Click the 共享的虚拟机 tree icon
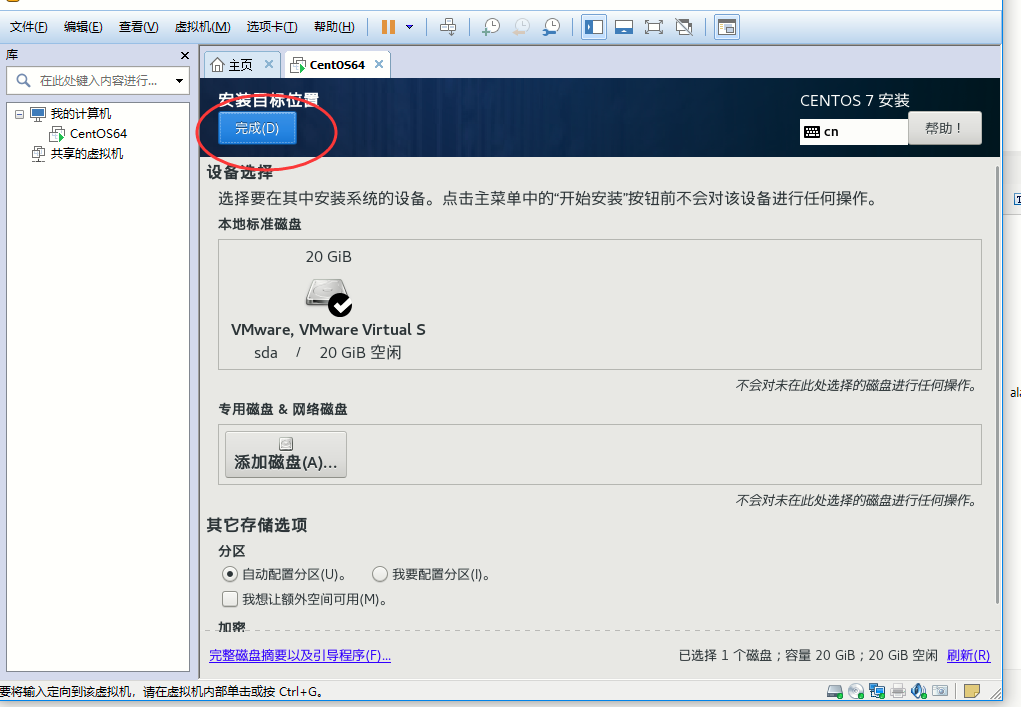1021x707 pixels. [38, 154]
